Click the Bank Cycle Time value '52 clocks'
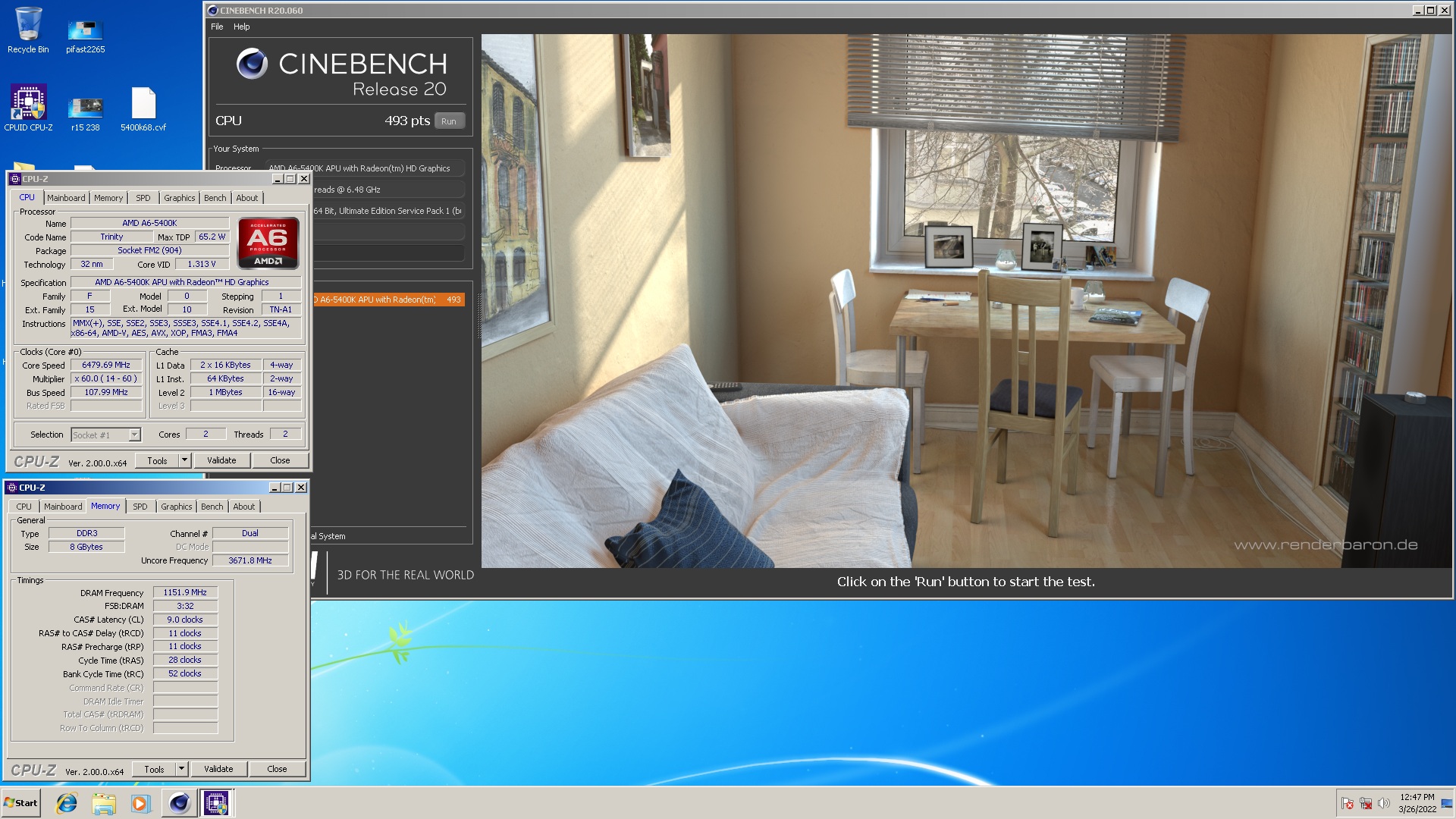Viewport: 1456px width, 819px height. click(185, 674)
